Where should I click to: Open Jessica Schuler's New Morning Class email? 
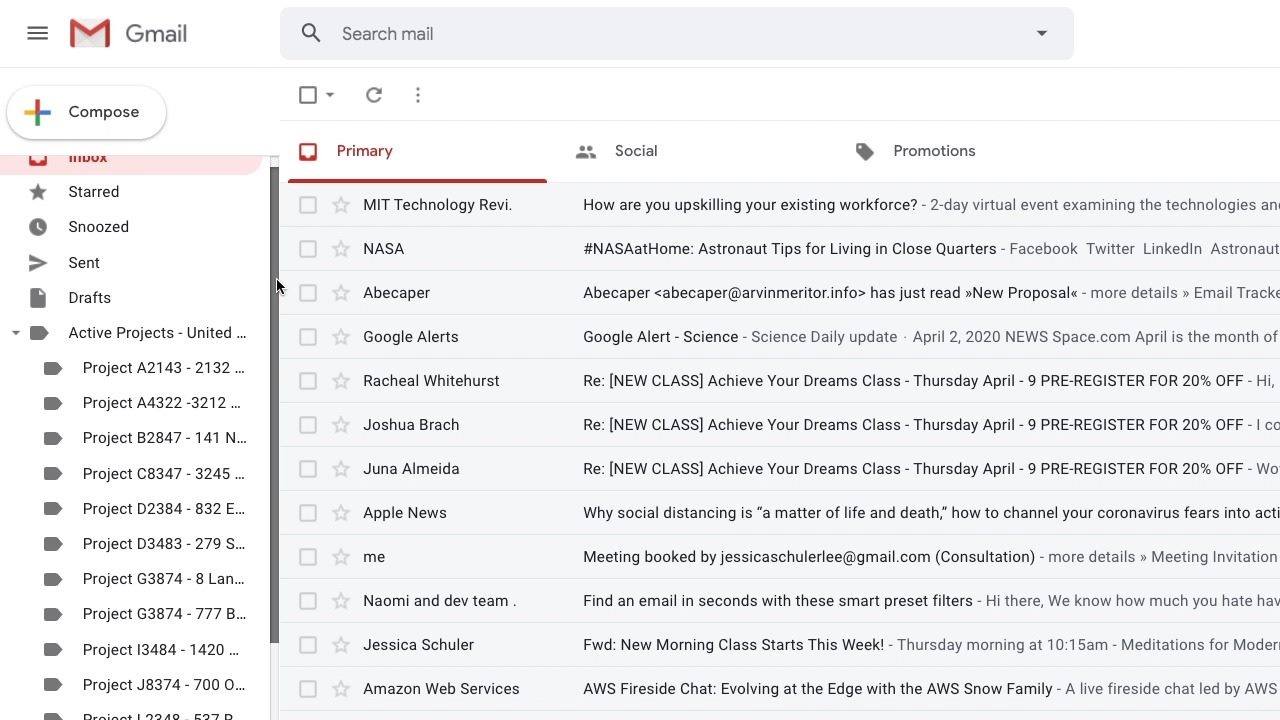click(x=780, y=645)
